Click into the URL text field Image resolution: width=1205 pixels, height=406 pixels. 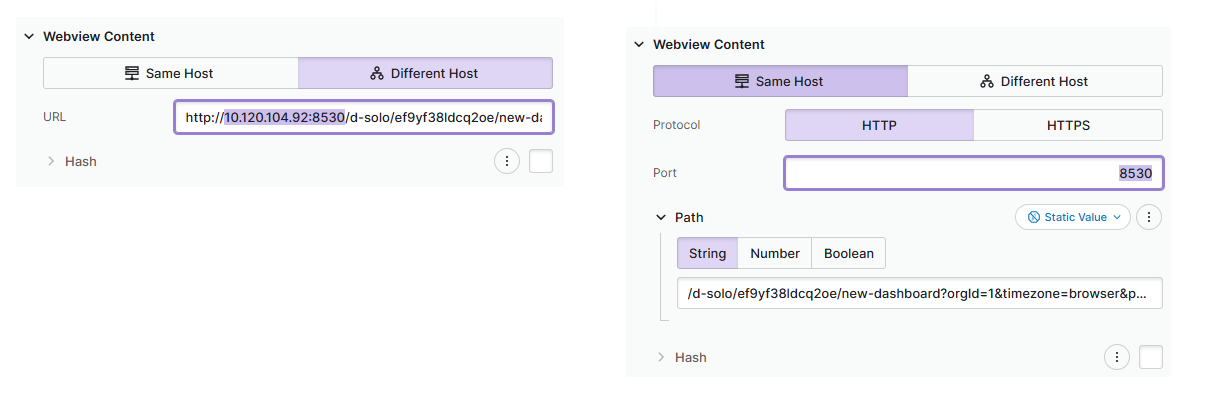(364, 117)
